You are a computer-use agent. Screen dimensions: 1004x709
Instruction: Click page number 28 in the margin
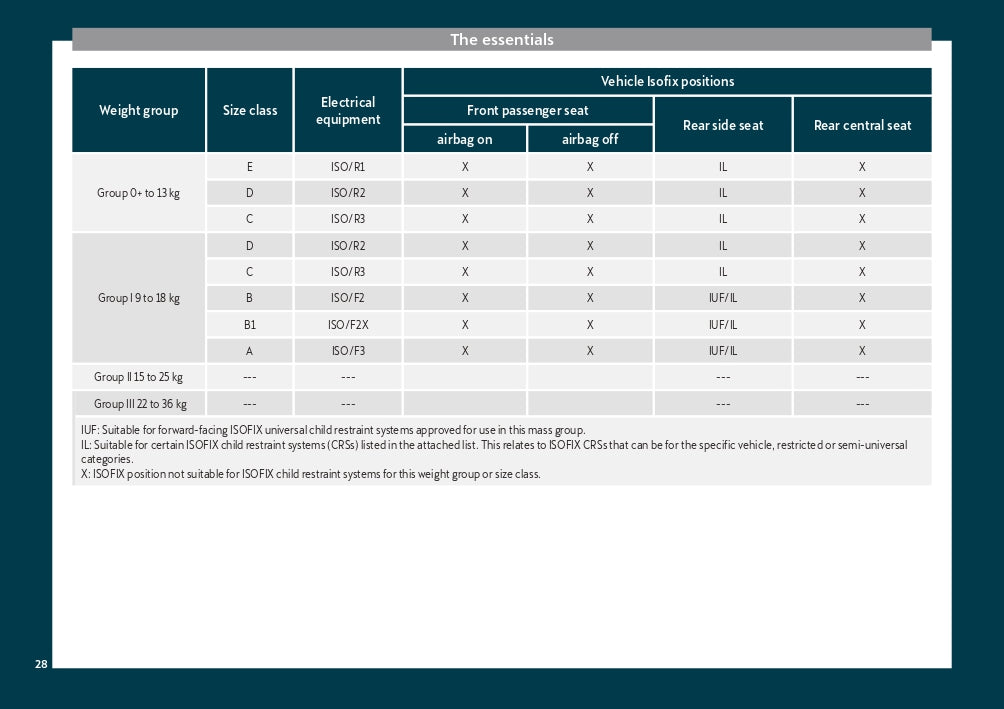pos(41,665)
